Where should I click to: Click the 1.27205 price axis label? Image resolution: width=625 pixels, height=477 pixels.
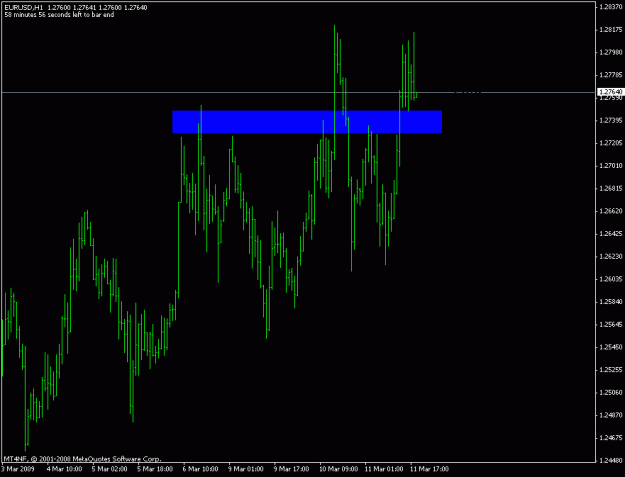(x=611, y=143)
